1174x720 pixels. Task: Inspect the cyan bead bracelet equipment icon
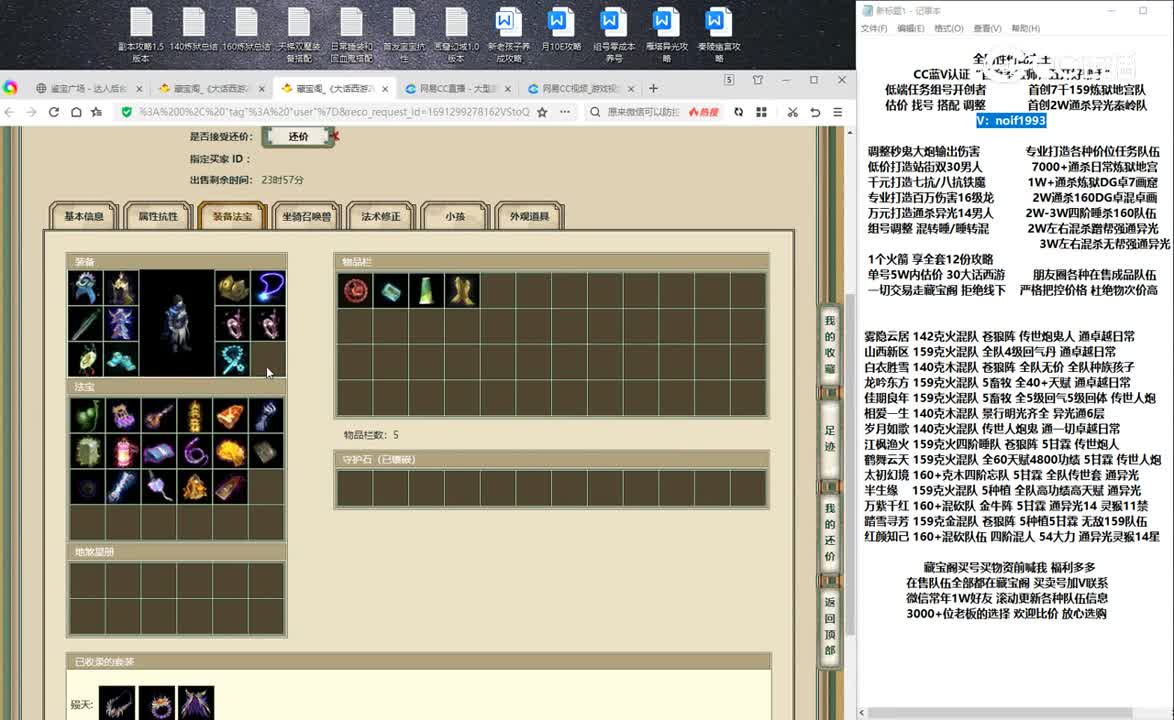pyautogui.click(x=233, y=360)
